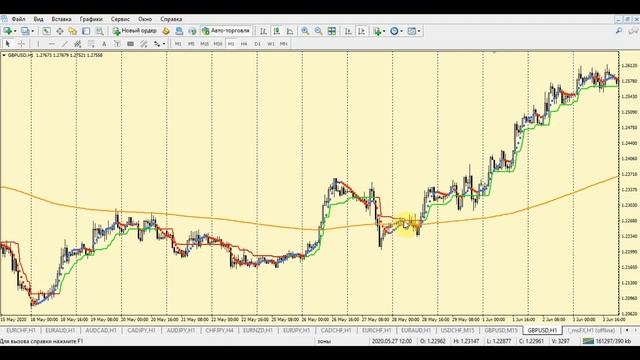Select the text label tool

(x=117, y=44)
